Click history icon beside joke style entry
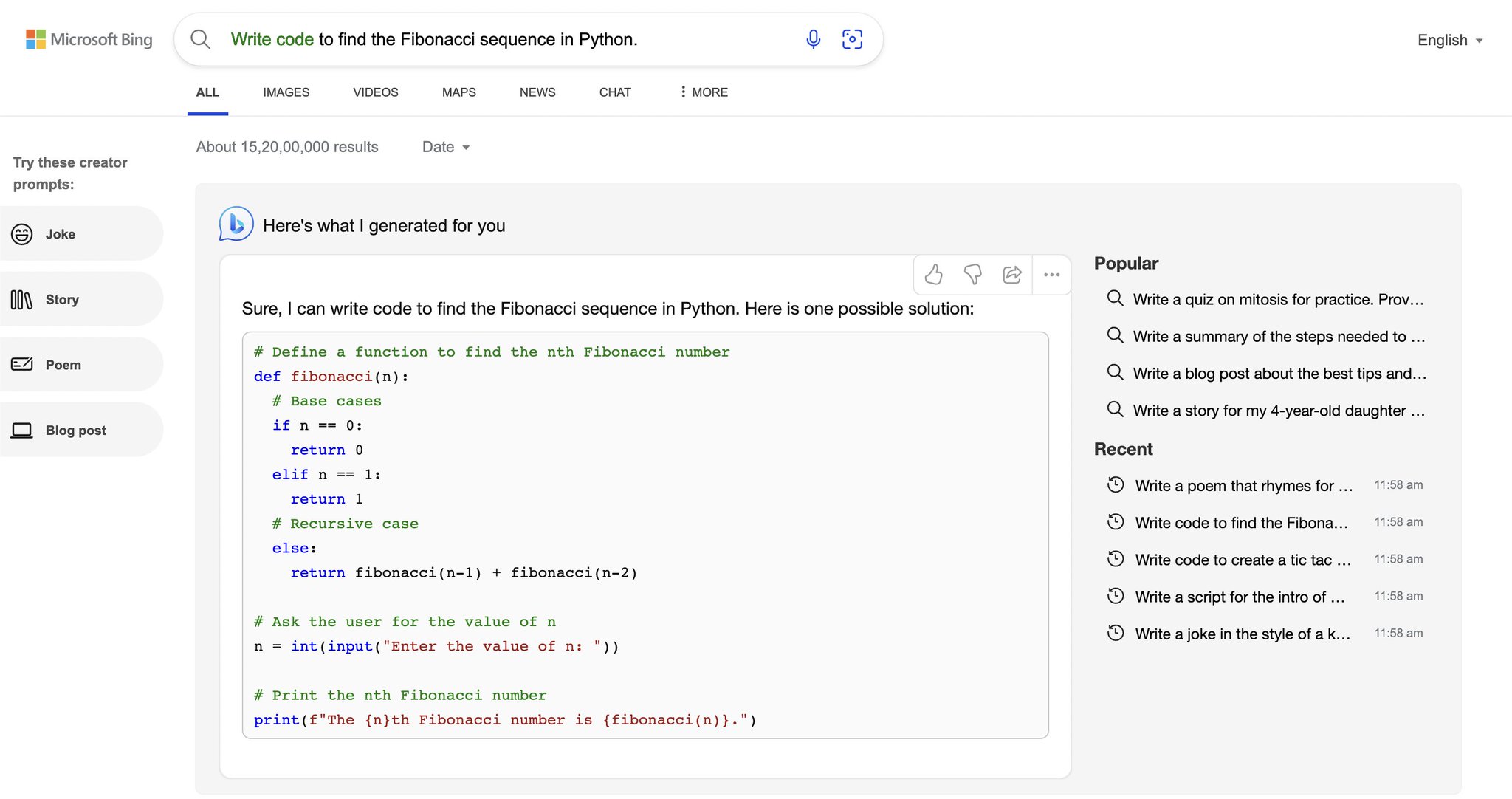1512x799 pixels. [1116, 632]
